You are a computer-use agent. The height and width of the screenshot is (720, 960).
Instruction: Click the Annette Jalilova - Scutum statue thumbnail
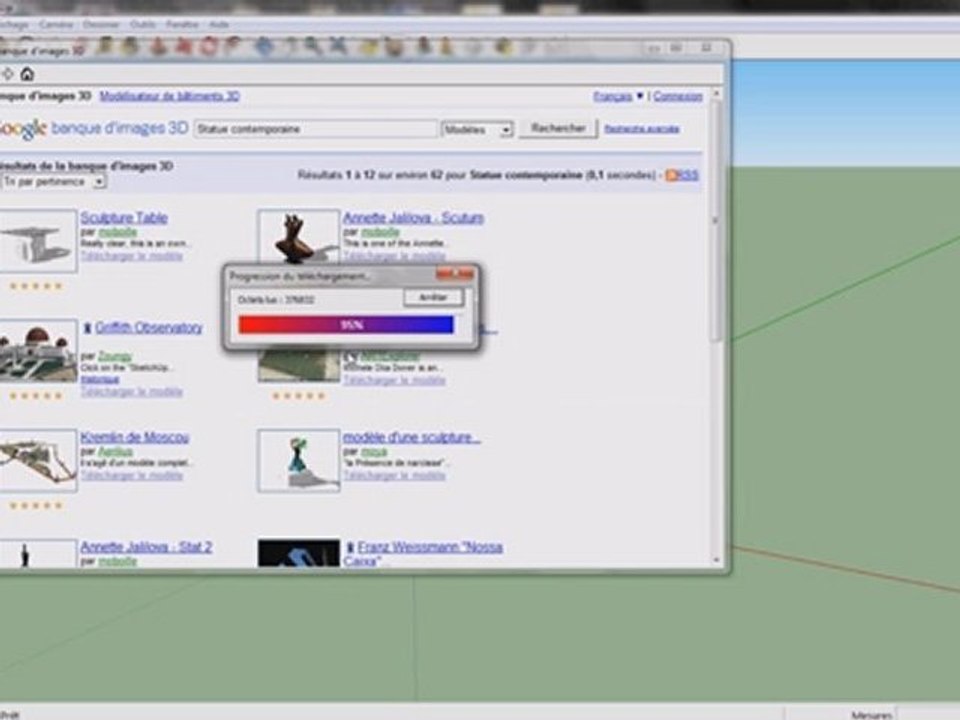[299, 237]
